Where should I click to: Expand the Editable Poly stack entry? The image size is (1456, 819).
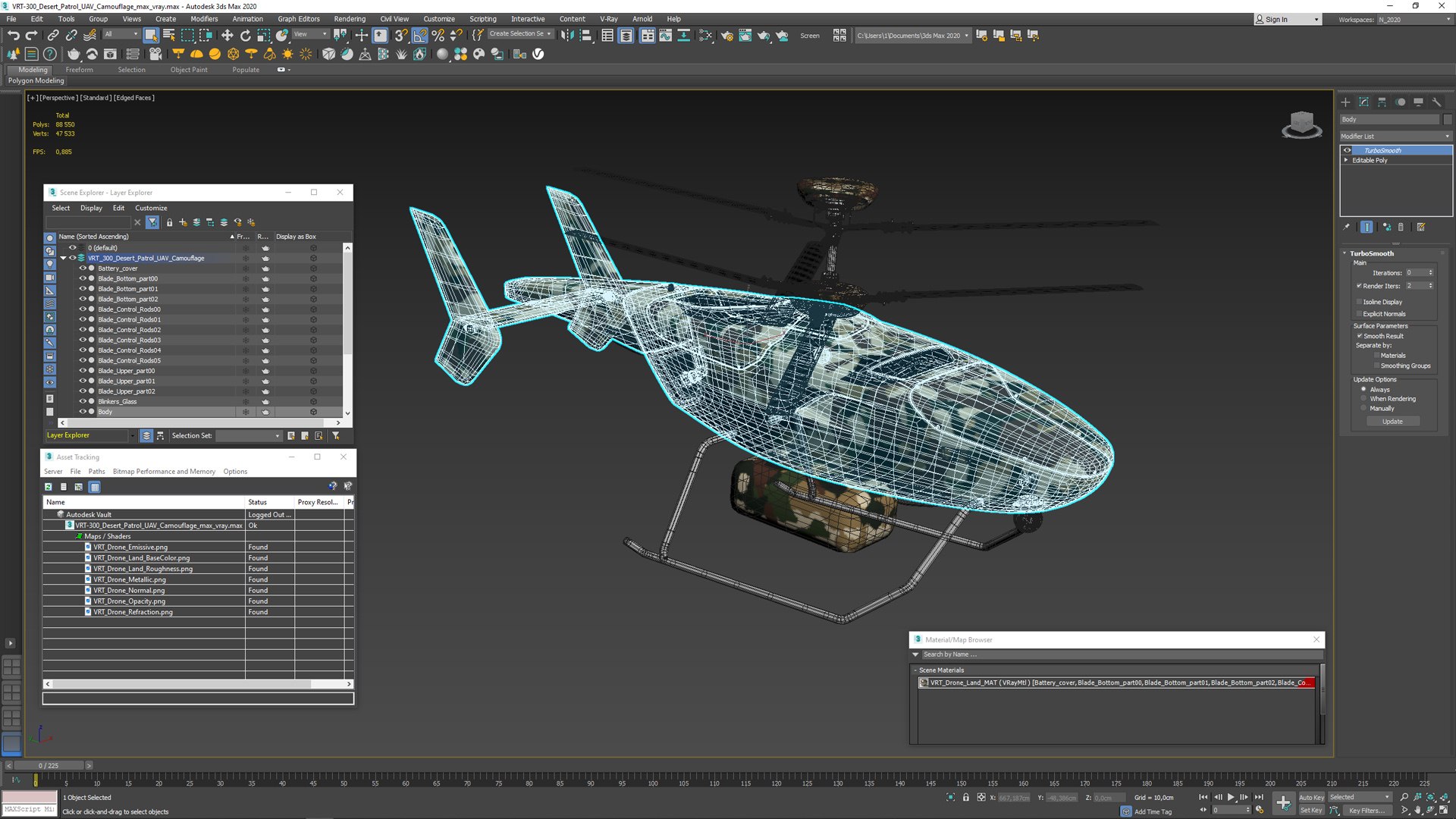tap(1347, 160)
